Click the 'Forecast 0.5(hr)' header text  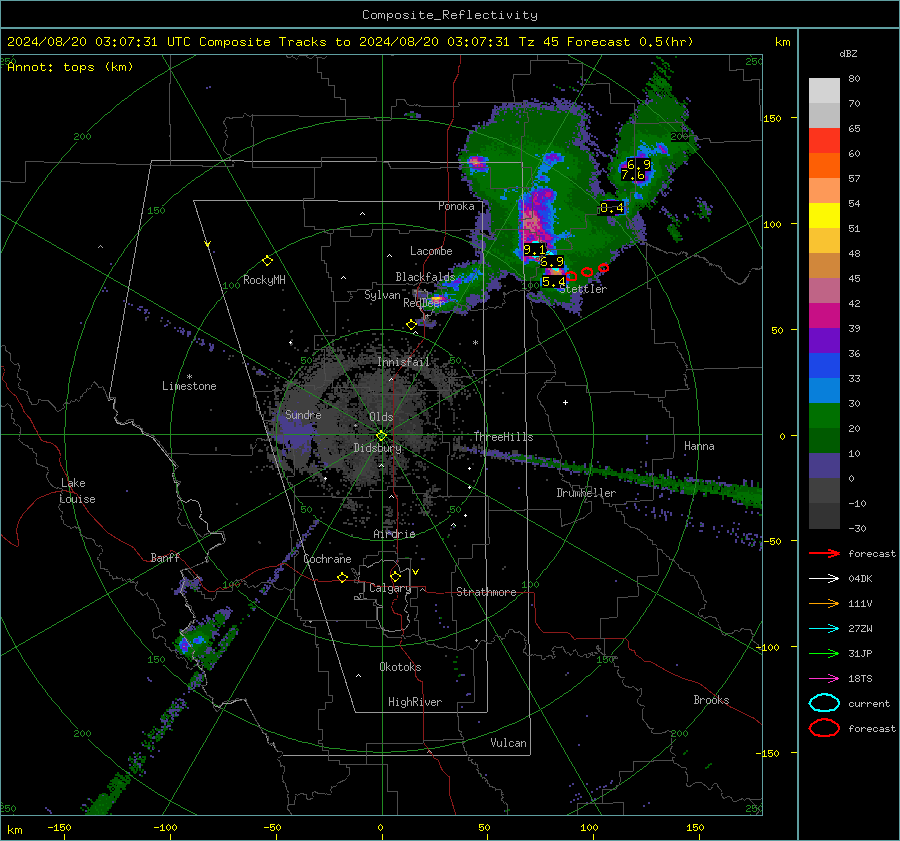tap(630, 42)
